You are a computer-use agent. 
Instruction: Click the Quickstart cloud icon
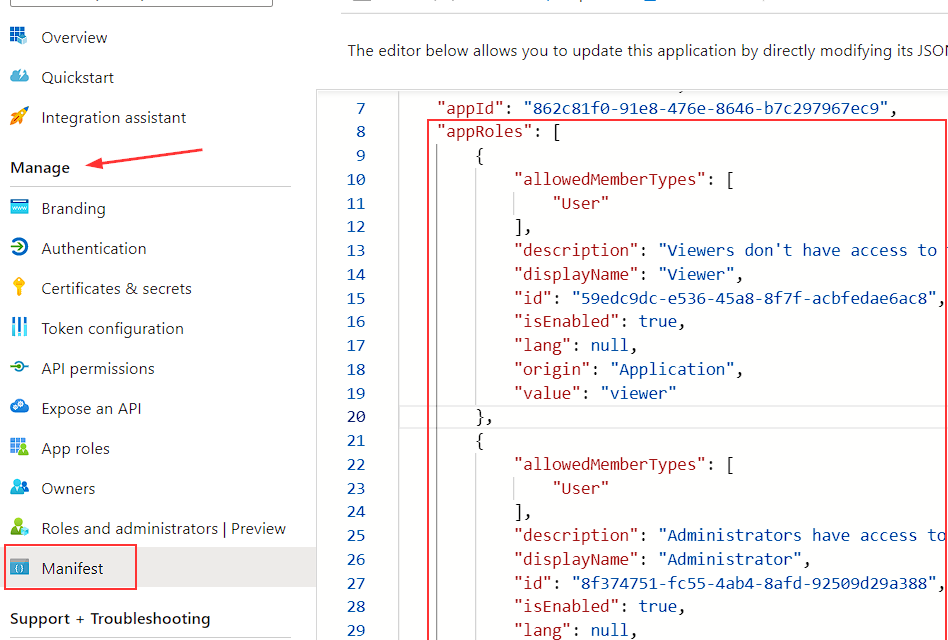coord(19,77)
